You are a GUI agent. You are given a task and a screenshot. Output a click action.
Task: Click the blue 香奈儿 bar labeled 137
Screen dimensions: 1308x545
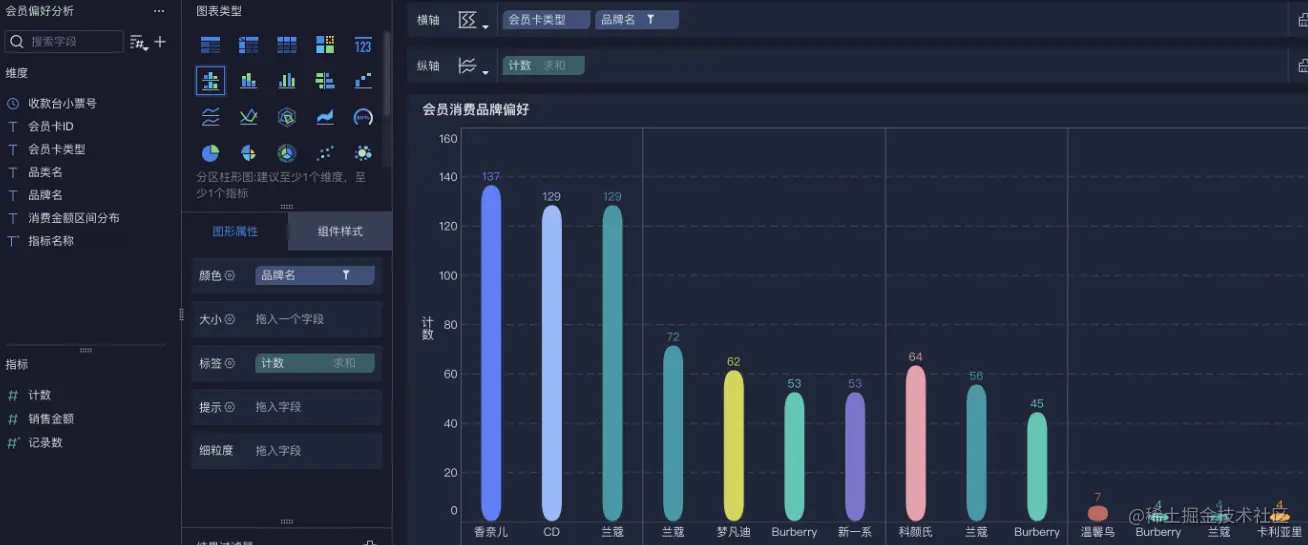click(491, 352)
